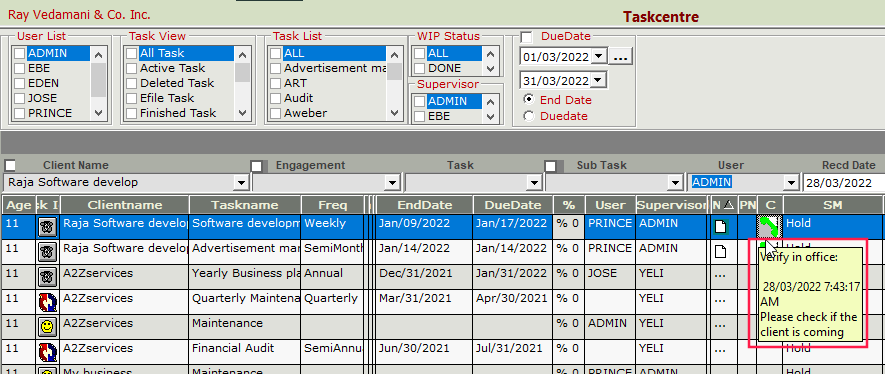The width and height of the screenshot is (885, 374).
Task: Select the End Date radio button
Action: click(529, 99)
